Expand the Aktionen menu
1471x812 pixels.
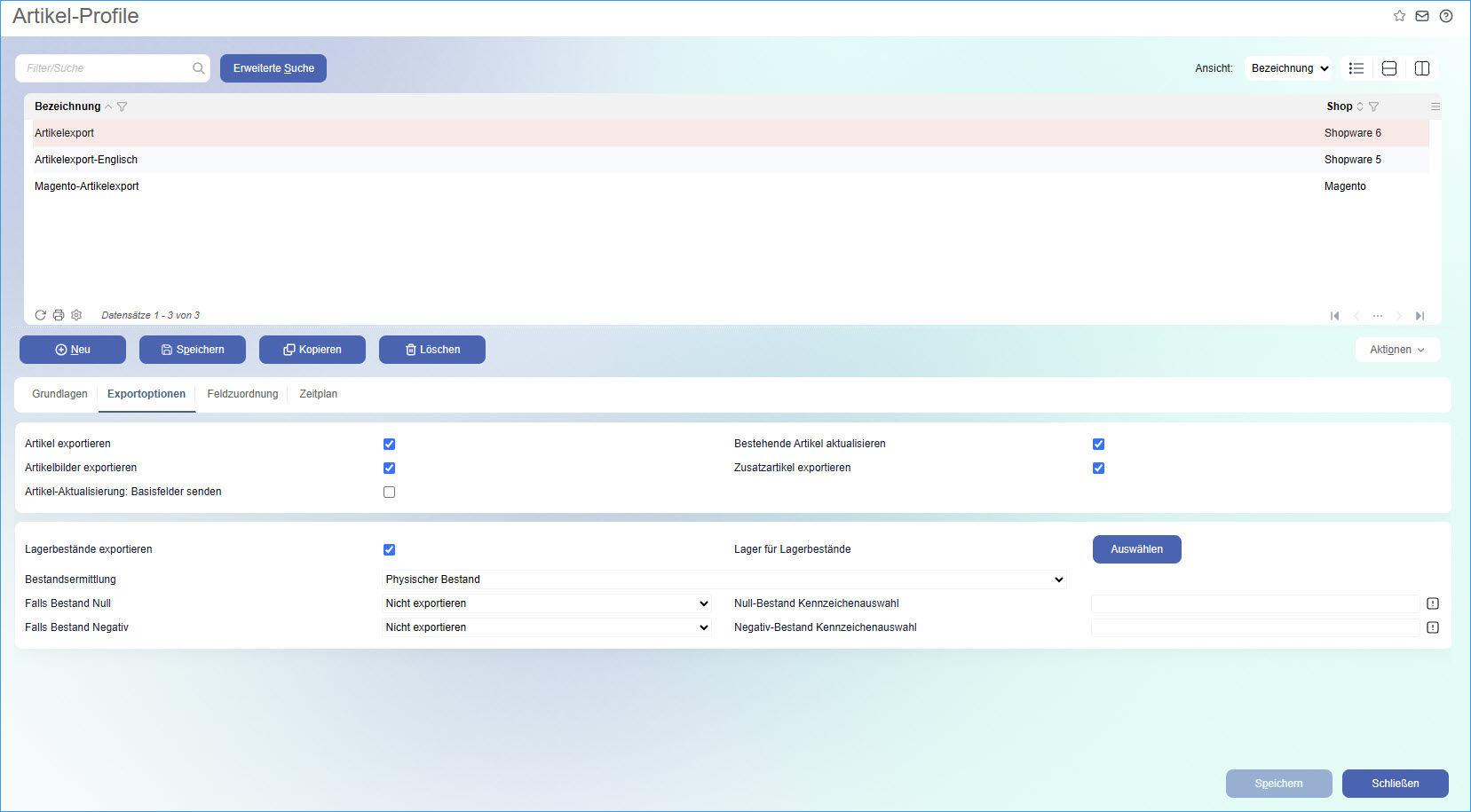click(1397, 350)
